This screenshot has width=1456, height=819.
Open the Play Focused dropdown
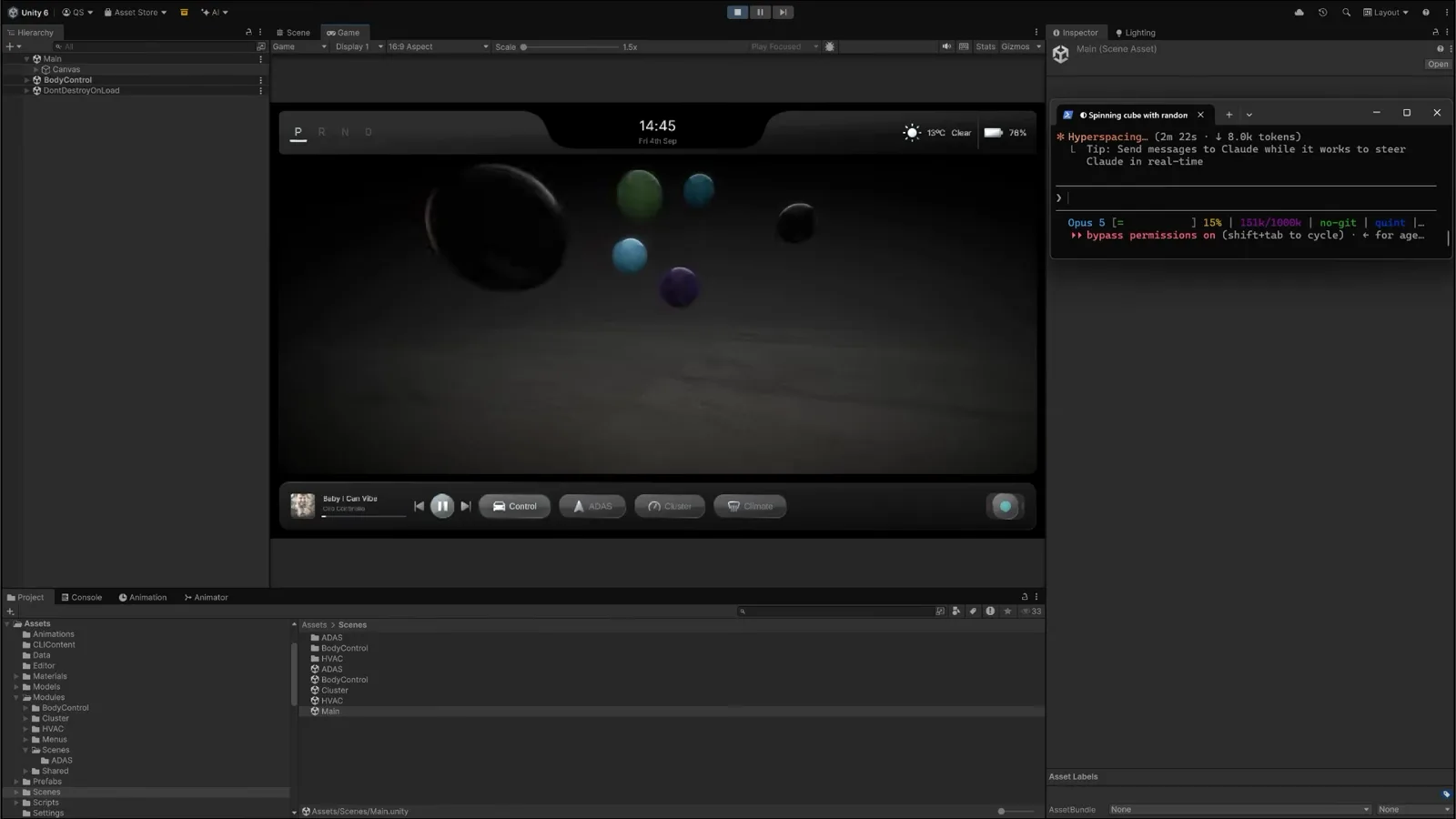(784, 46)
